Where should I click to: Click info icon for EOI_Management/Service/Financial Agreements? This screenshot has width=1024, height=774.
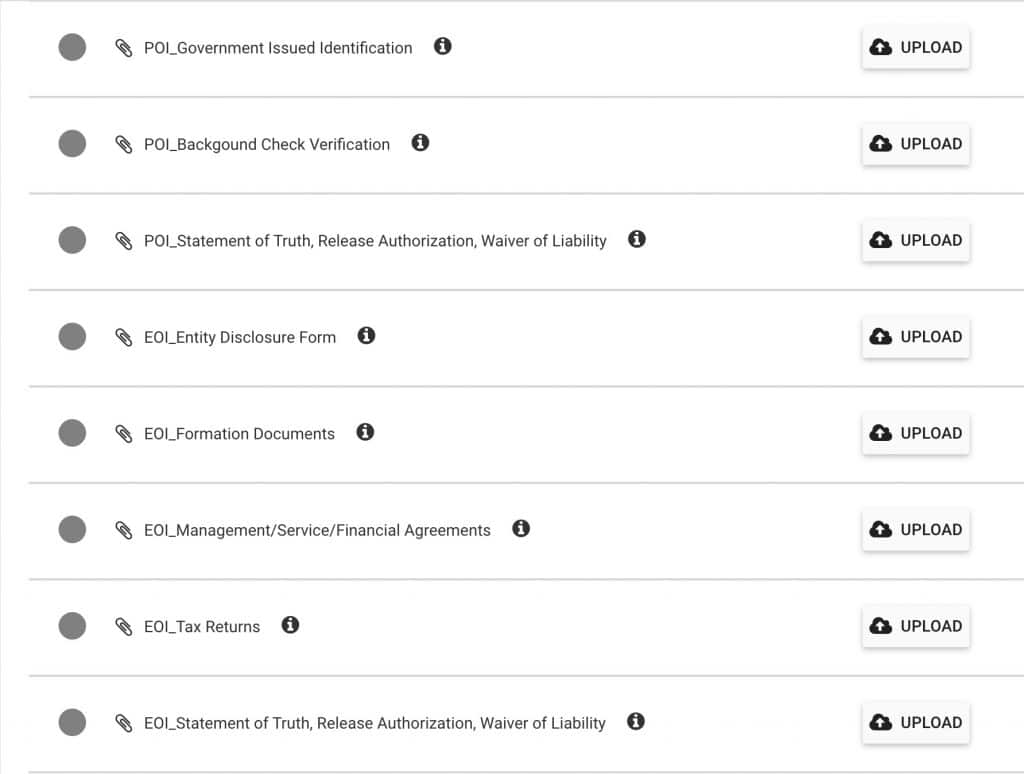click(520, 528)
